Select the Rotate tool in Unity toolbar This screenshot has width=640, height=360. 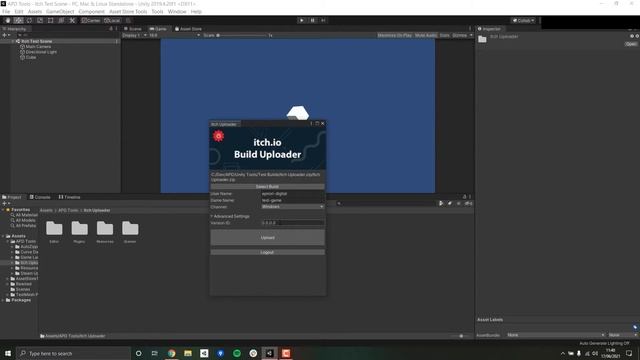[29, 20]
